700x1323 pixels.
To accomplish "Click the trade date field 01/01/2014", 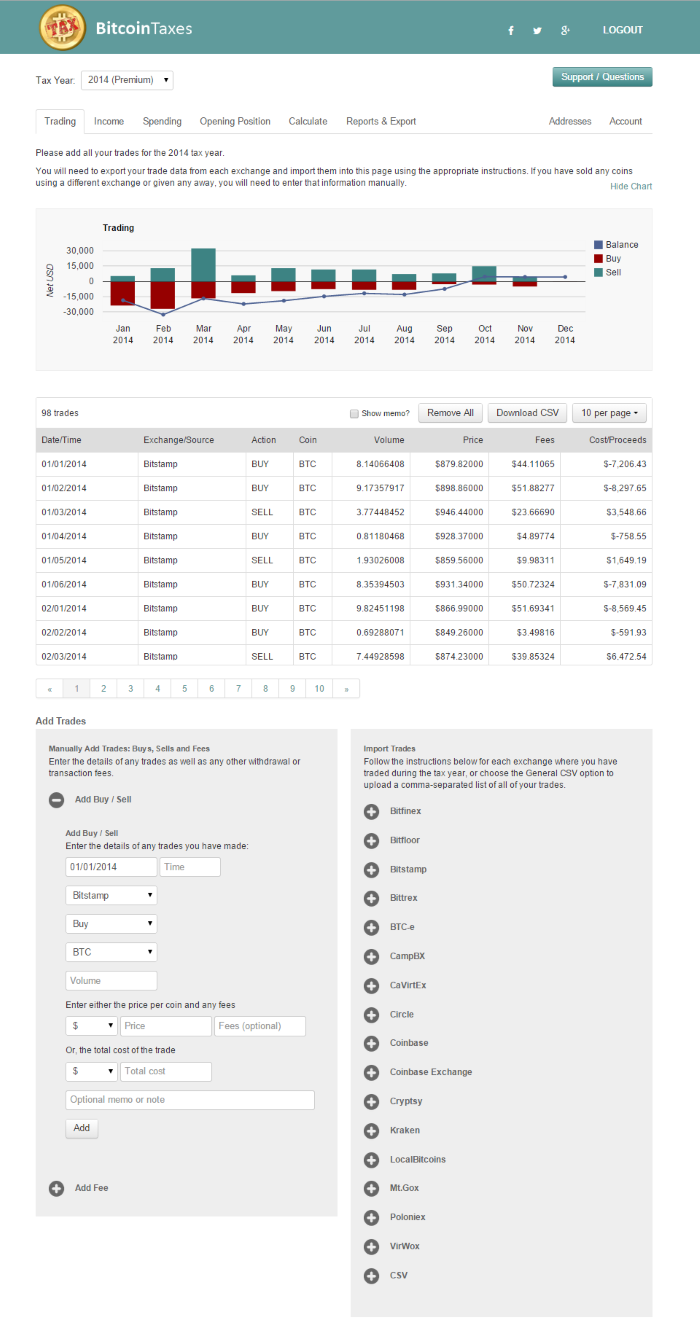I will click(111, 867).
